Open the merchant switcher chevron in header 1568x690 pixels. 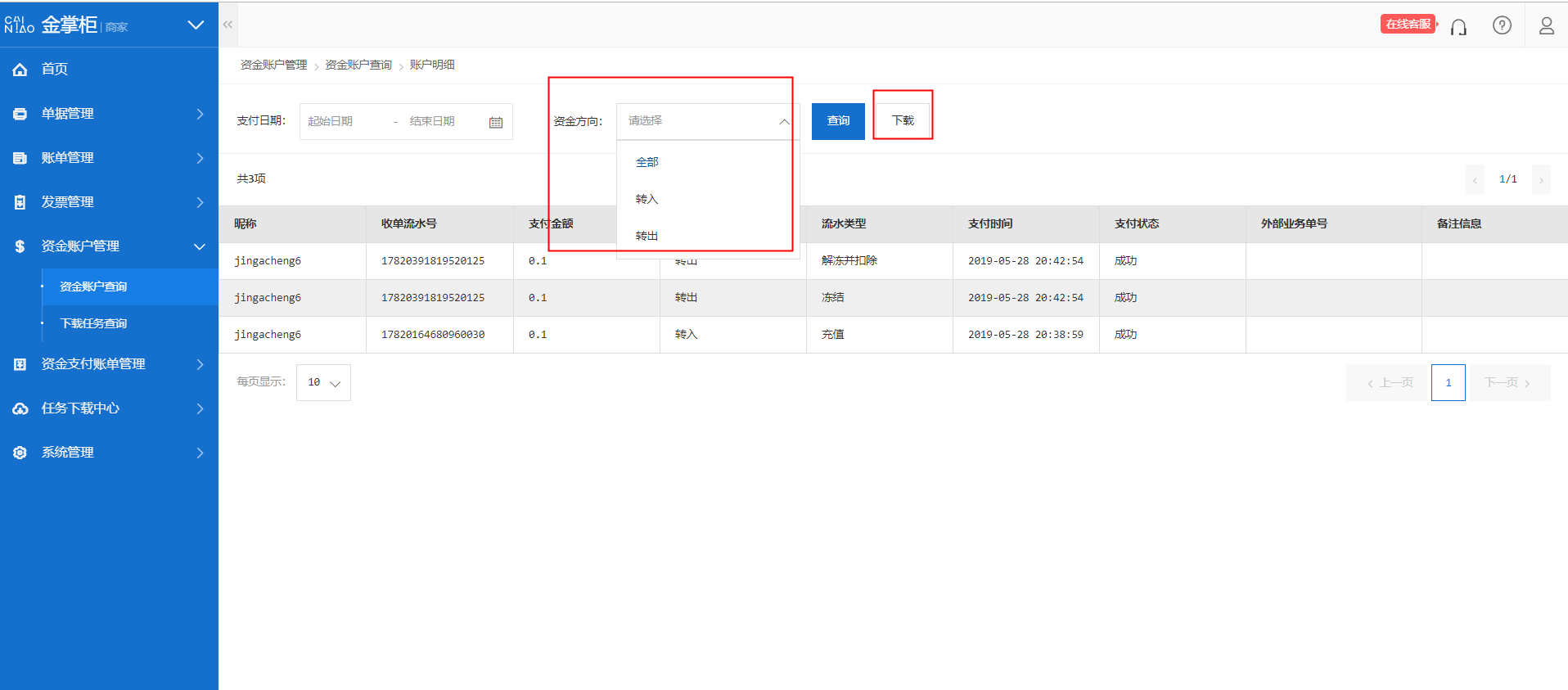(196, 25)
